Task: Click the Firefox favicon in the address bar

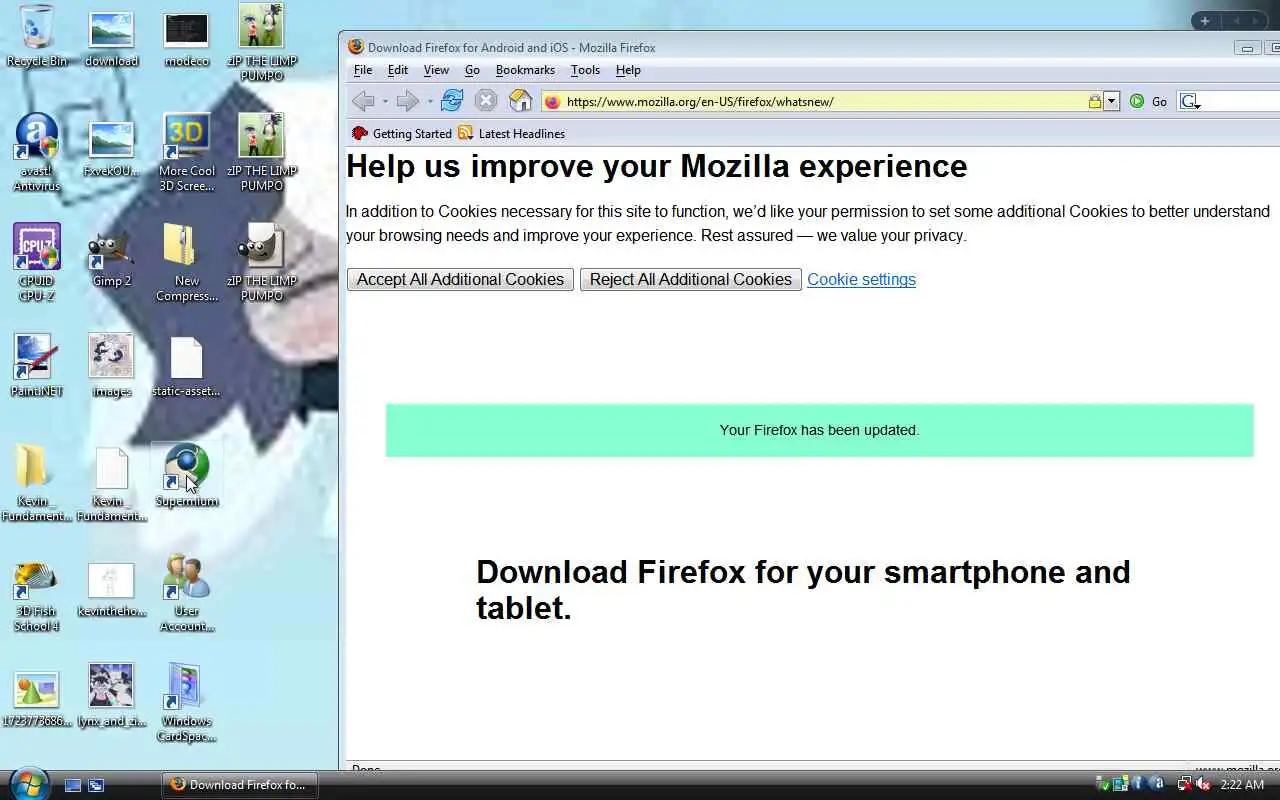Action: pos(553,101)
